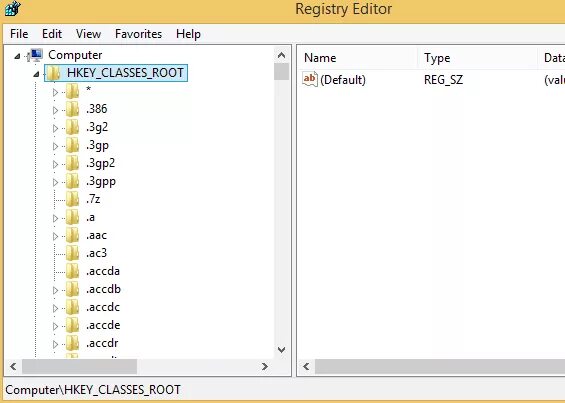Expand the .accdb key
565x403 pixels.
pos(55,291)
